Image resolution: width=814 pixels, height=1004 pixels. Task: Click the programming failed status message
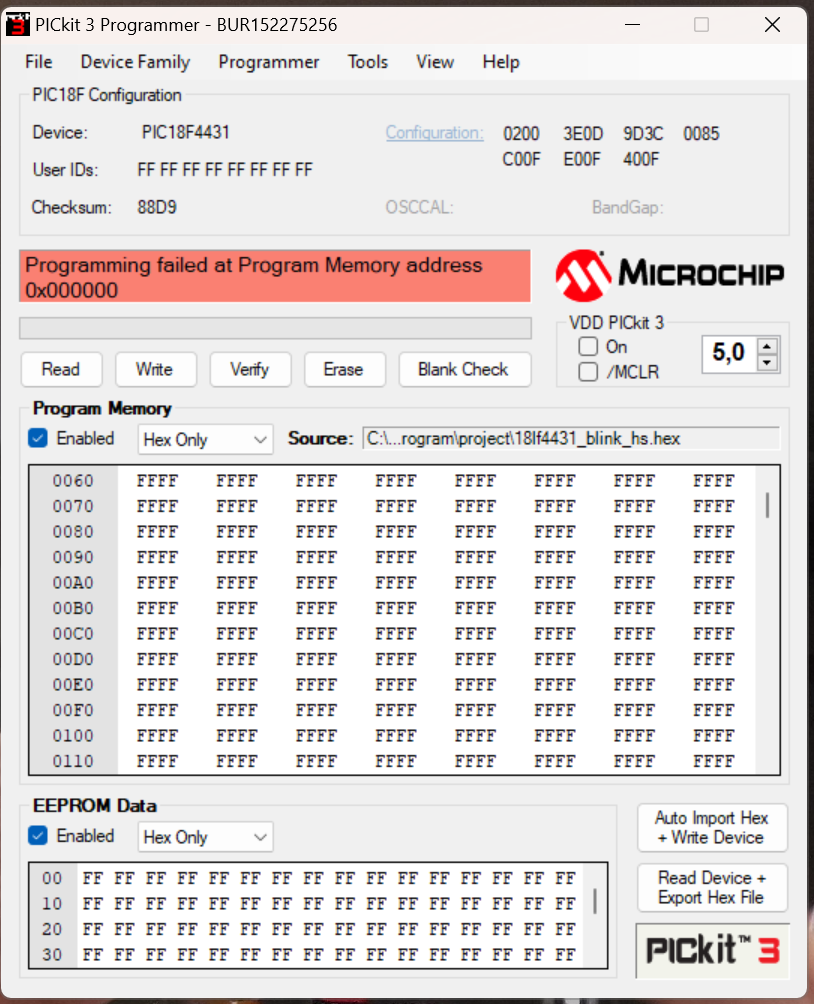tap(275, 277)
